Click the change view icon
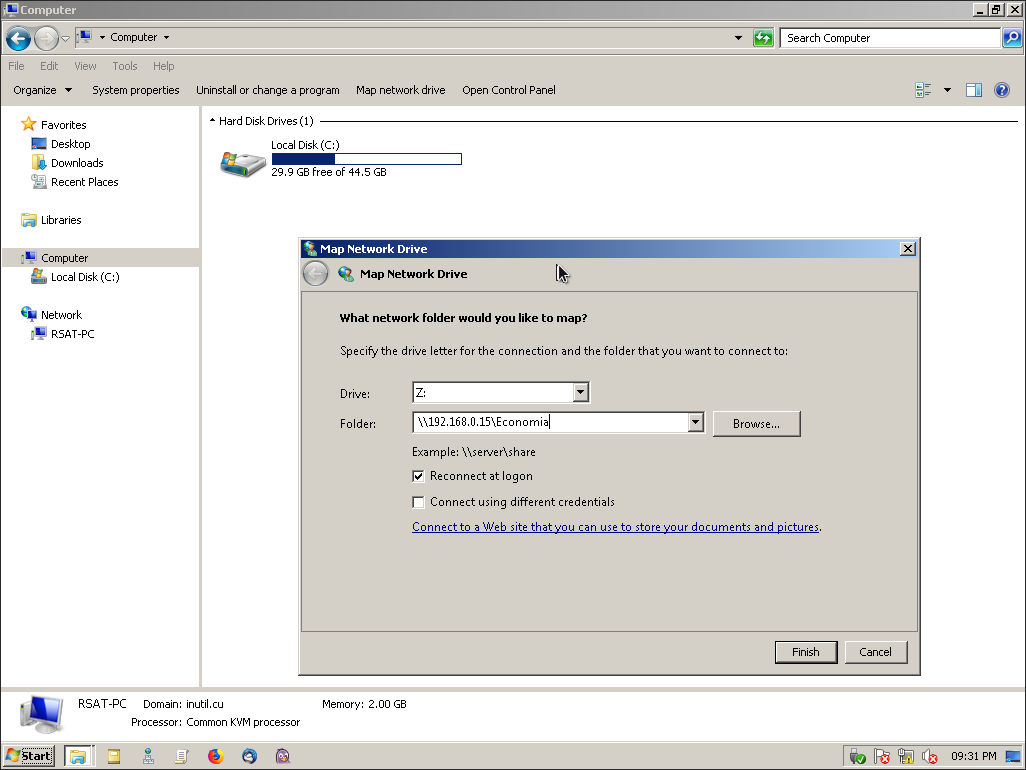 point(923,90)
